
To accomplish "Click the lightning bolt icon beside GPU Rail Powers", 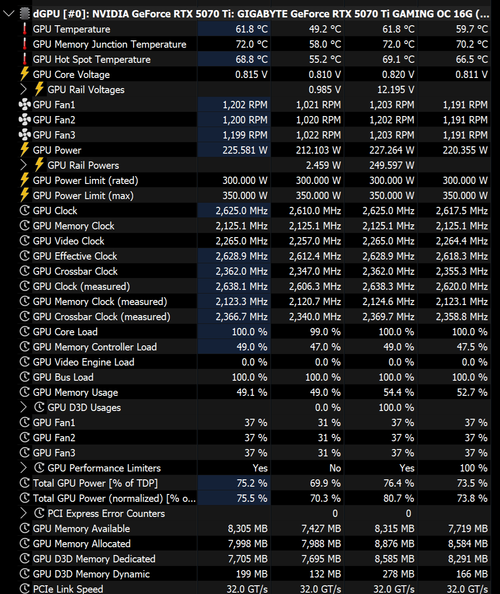I will click(39, 165).
